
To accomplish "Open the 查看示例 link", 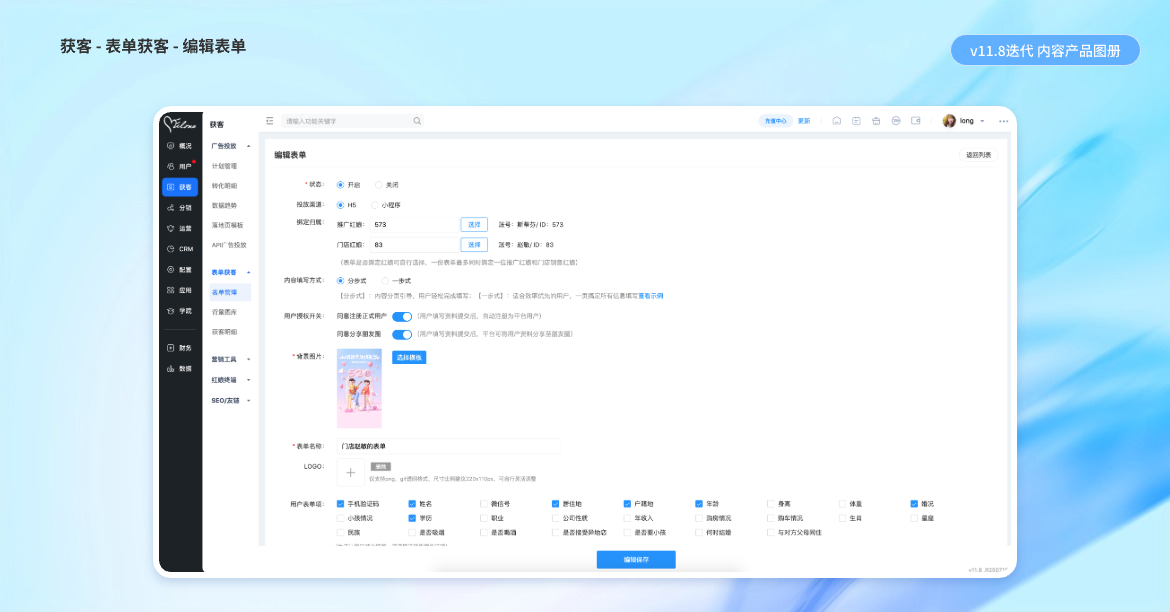I will 651,296.
